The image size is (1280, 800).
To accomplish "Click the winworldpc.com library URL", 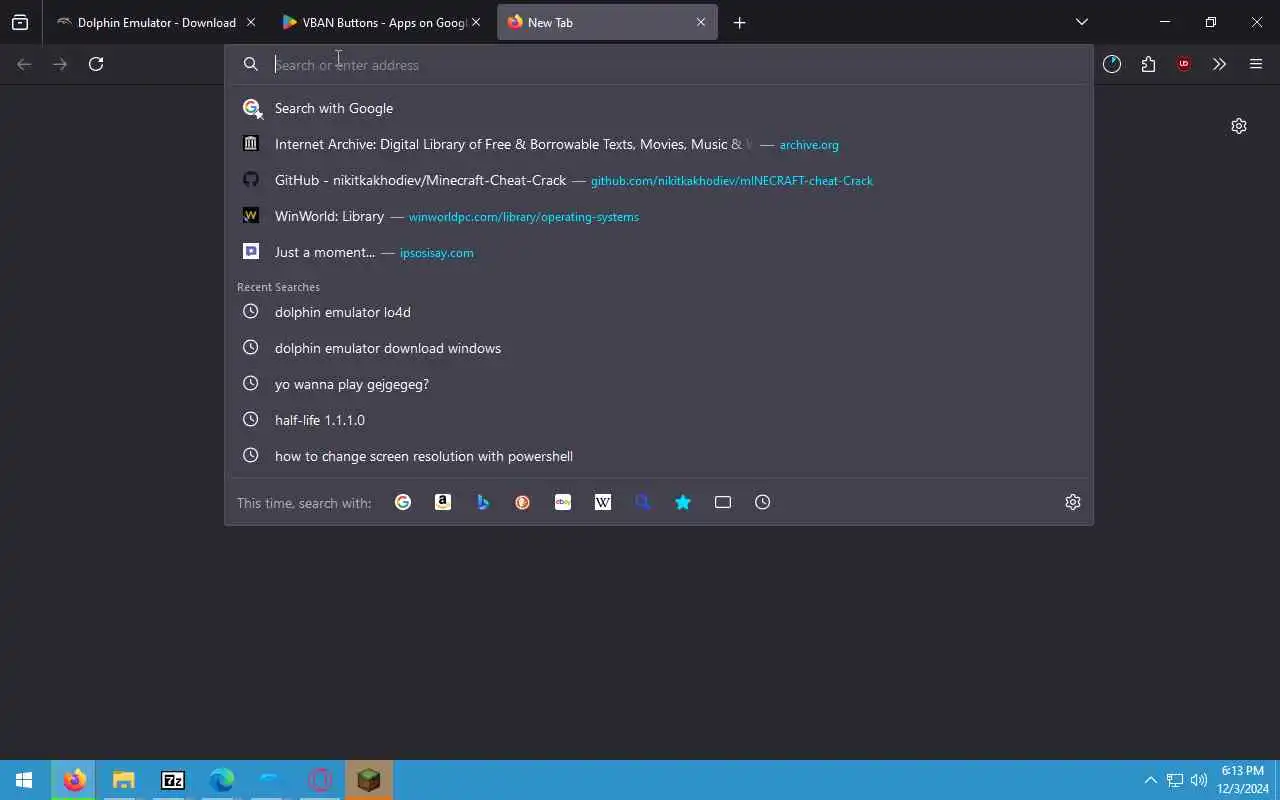I will [524, 217].
